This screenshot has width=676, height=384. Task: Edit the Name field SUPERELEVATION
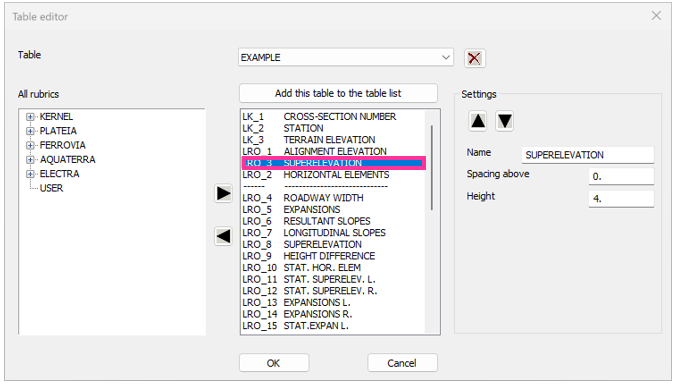tap(588, 155)
